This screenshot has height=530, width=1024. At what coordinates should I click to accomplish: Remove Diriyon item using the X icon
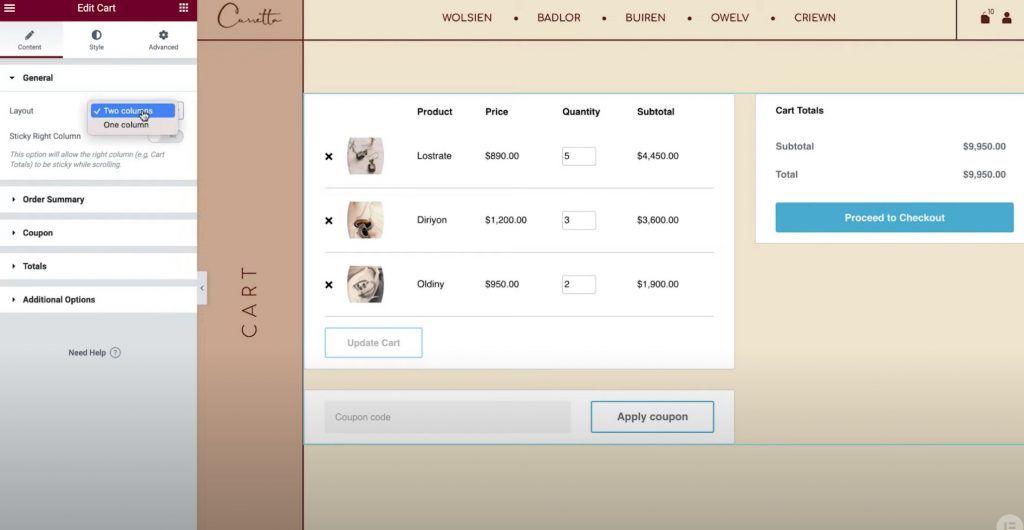[x=328, y=221]
